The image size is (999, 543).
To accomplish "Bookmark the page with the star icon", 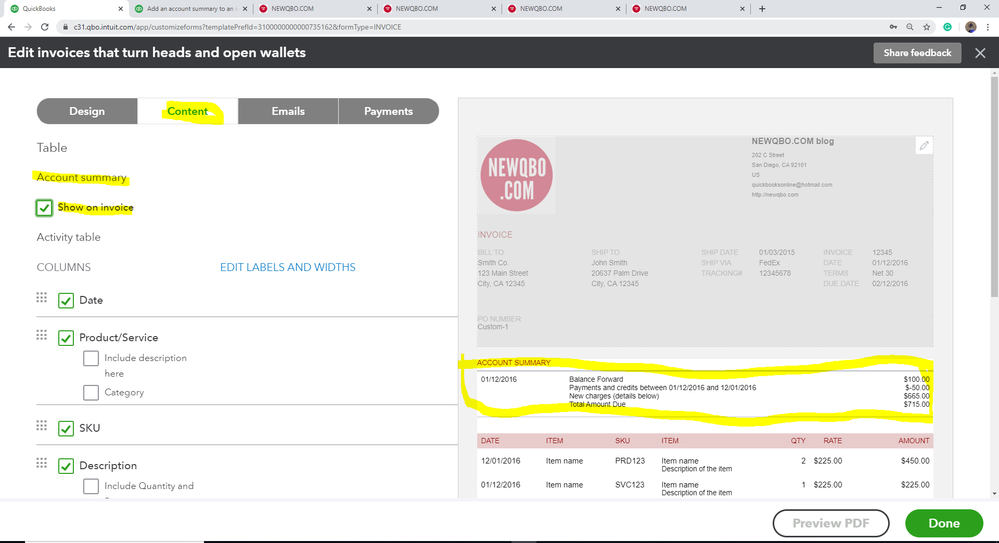I will 926,27.
